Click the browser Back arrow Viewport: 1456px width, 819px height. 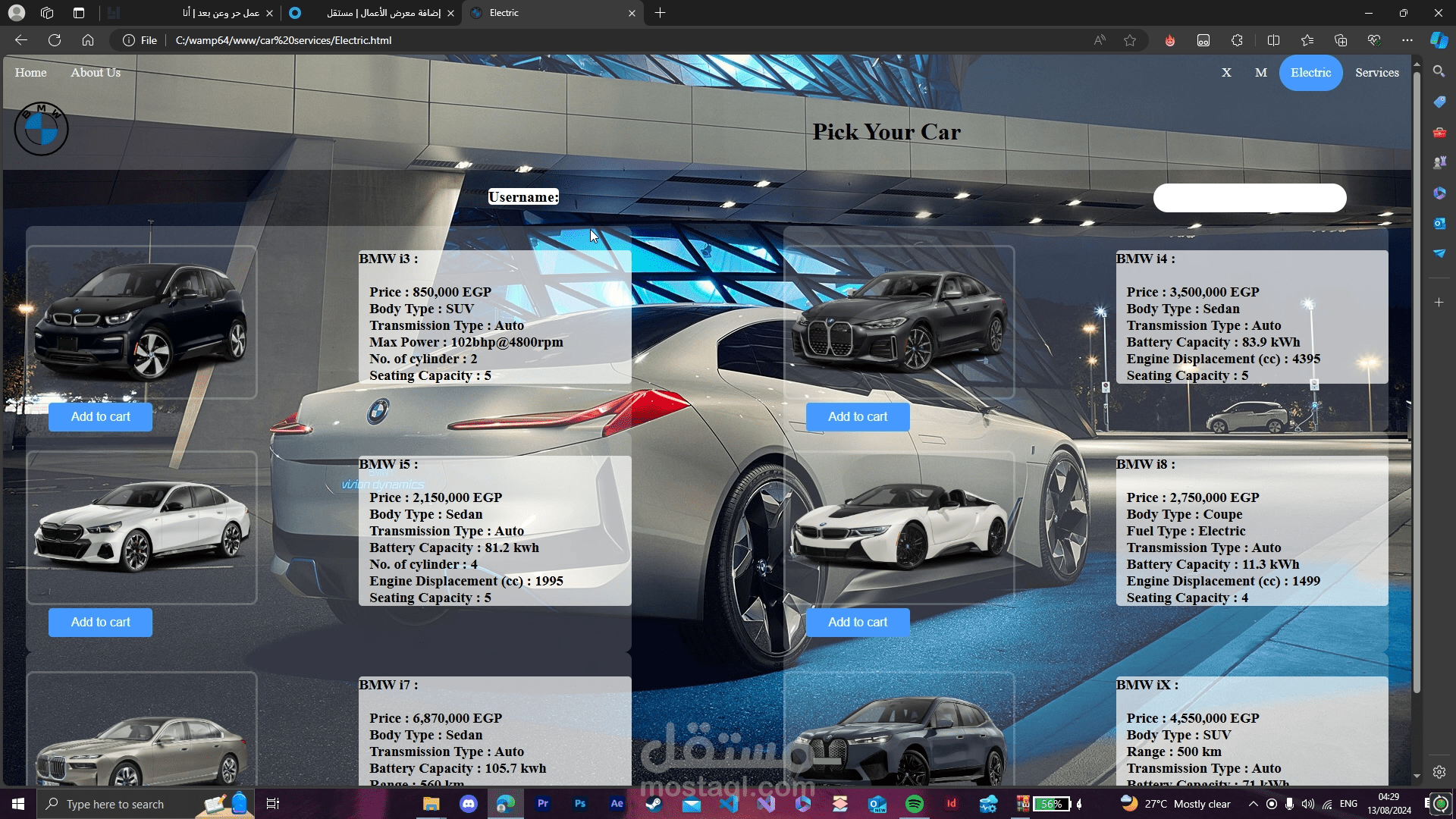click(x=21, y=40)
